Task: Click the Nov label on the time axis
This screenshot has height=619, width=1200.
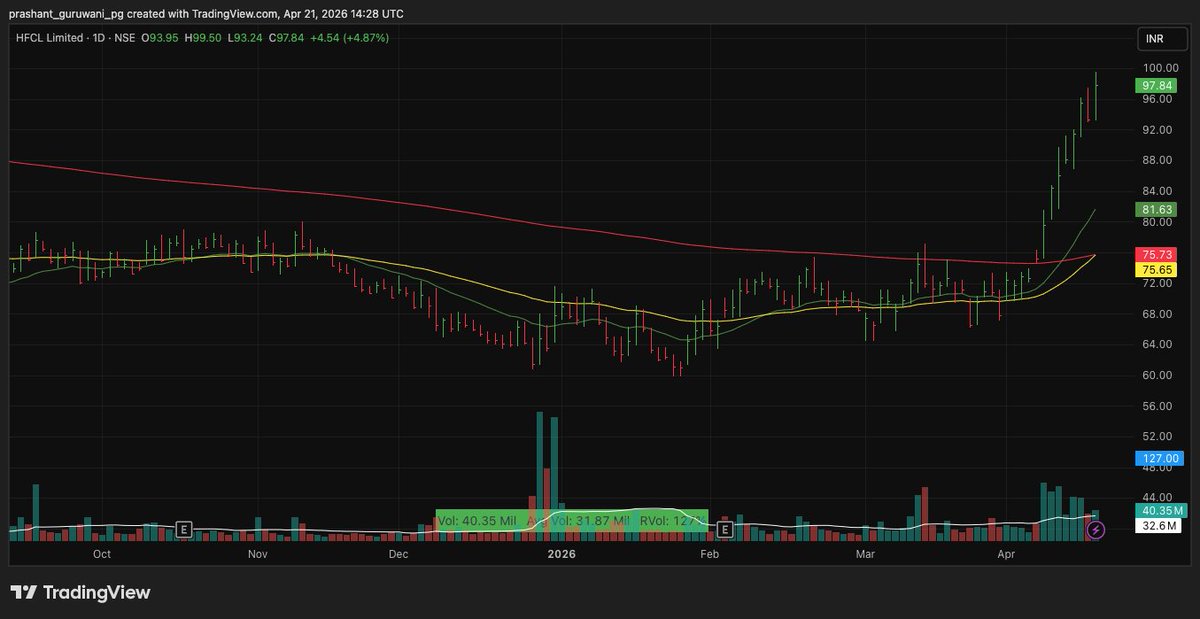Action: (x=257, y=553)
